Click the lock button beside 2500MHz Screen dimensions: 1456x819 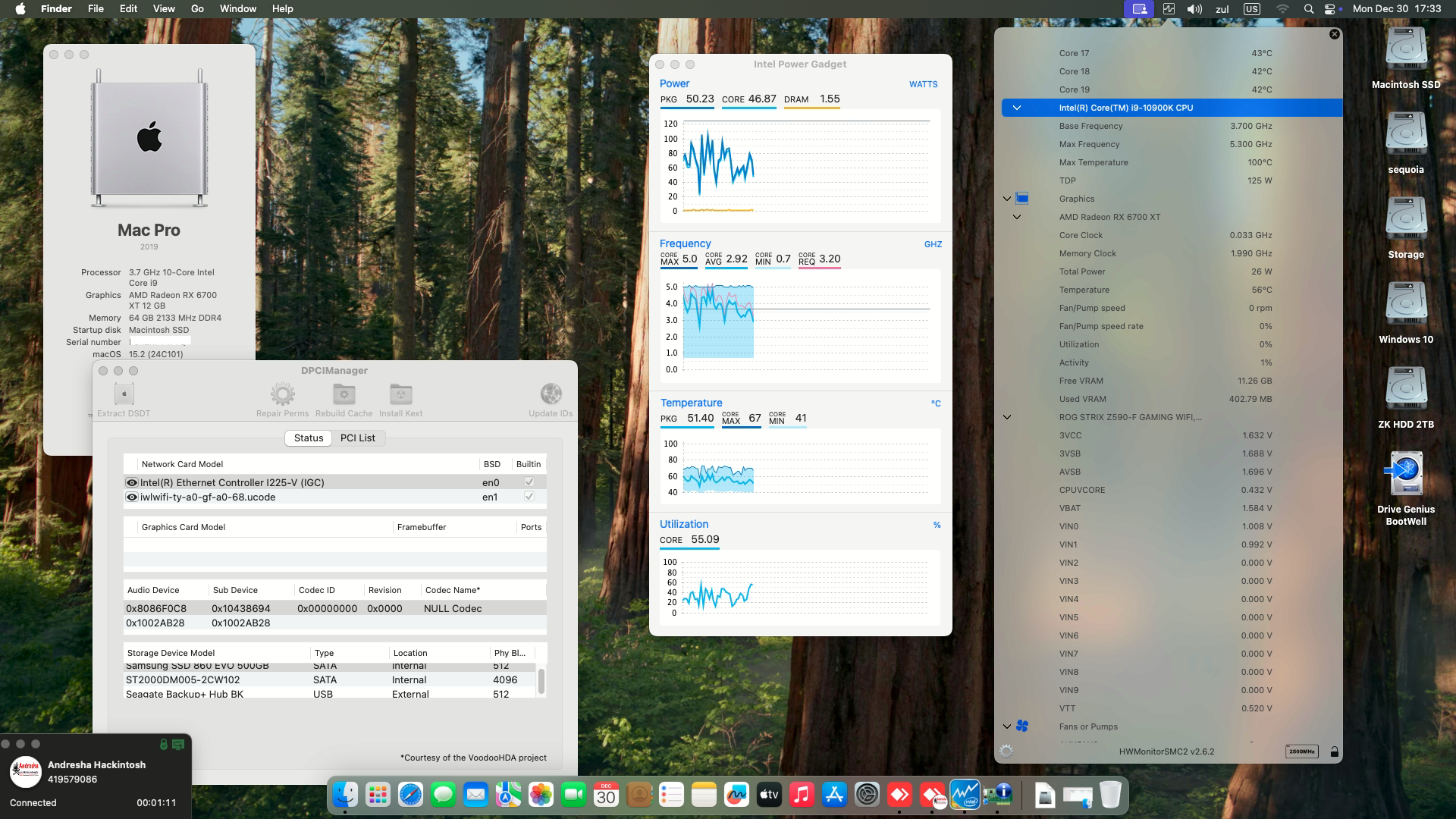click(x=1333, y=752)
